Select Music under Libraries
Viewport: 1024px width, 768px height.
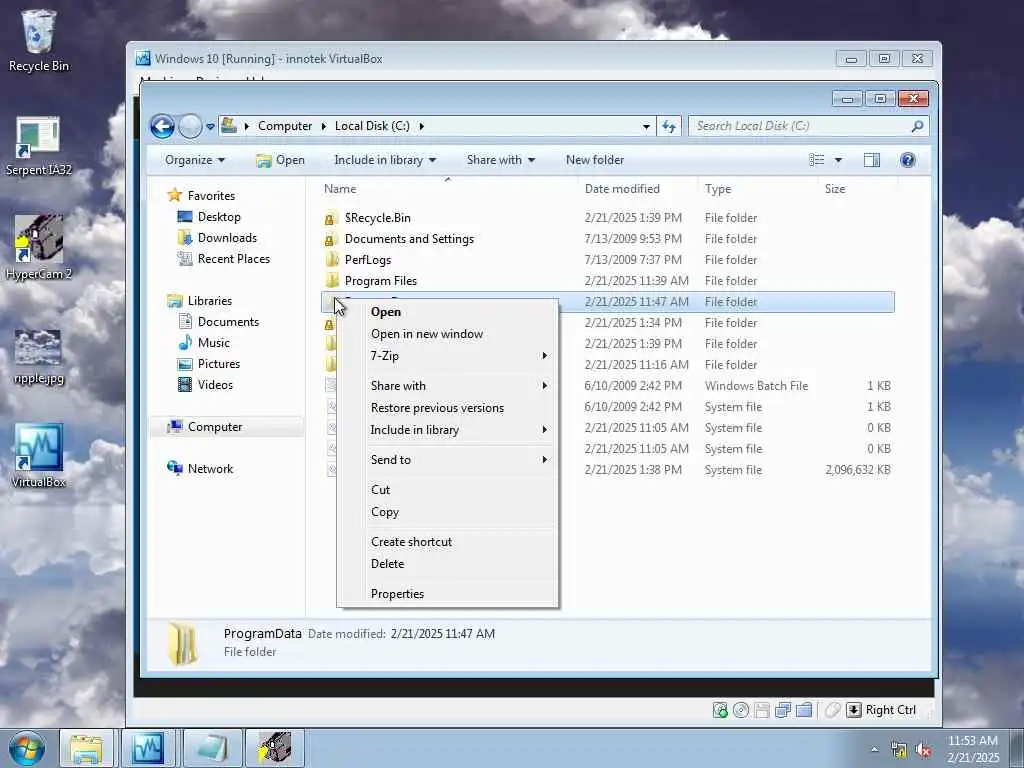click(213, 343)
